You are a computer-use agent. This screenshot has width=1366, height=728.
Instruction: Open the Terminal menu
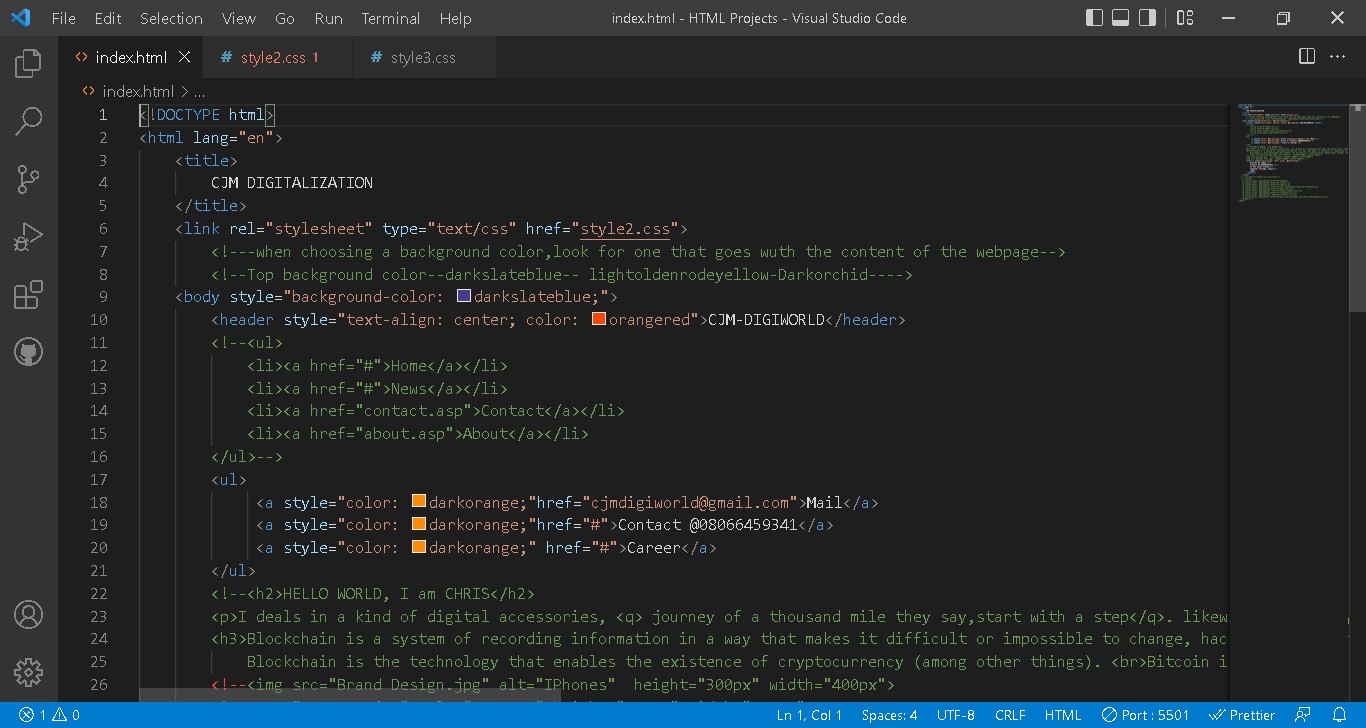point(390,18)
